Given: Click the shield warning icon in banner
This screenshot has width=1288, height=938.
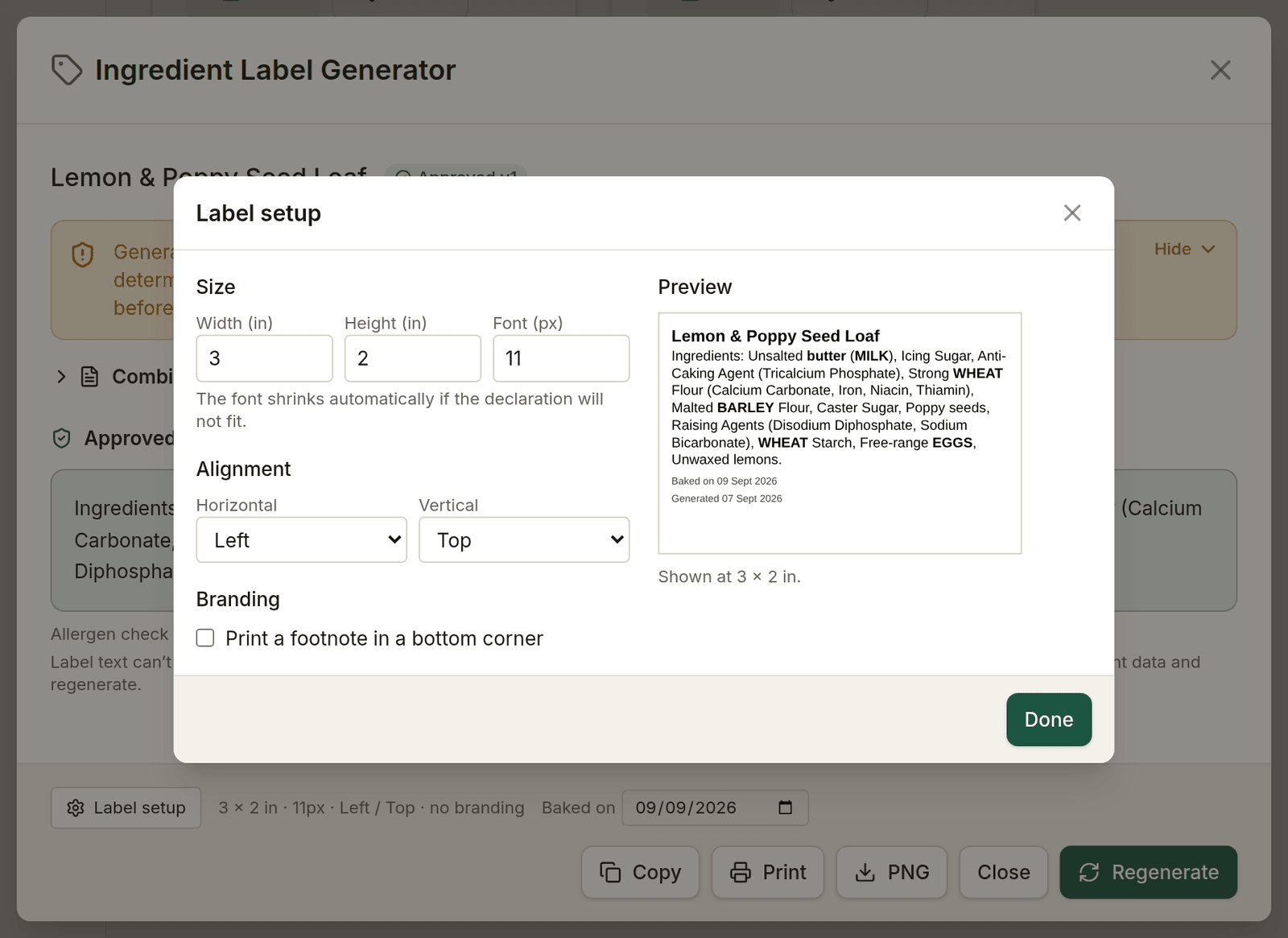Looking at the screenshot, I should tap(83, 254).
